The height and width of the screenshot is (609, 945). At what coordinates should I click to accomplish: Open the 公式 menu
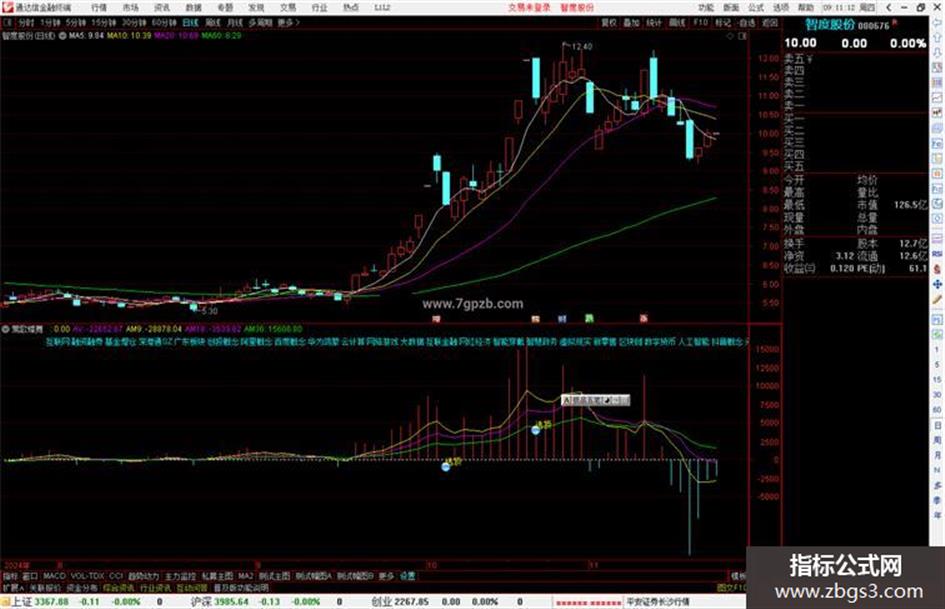pos(756,7)
